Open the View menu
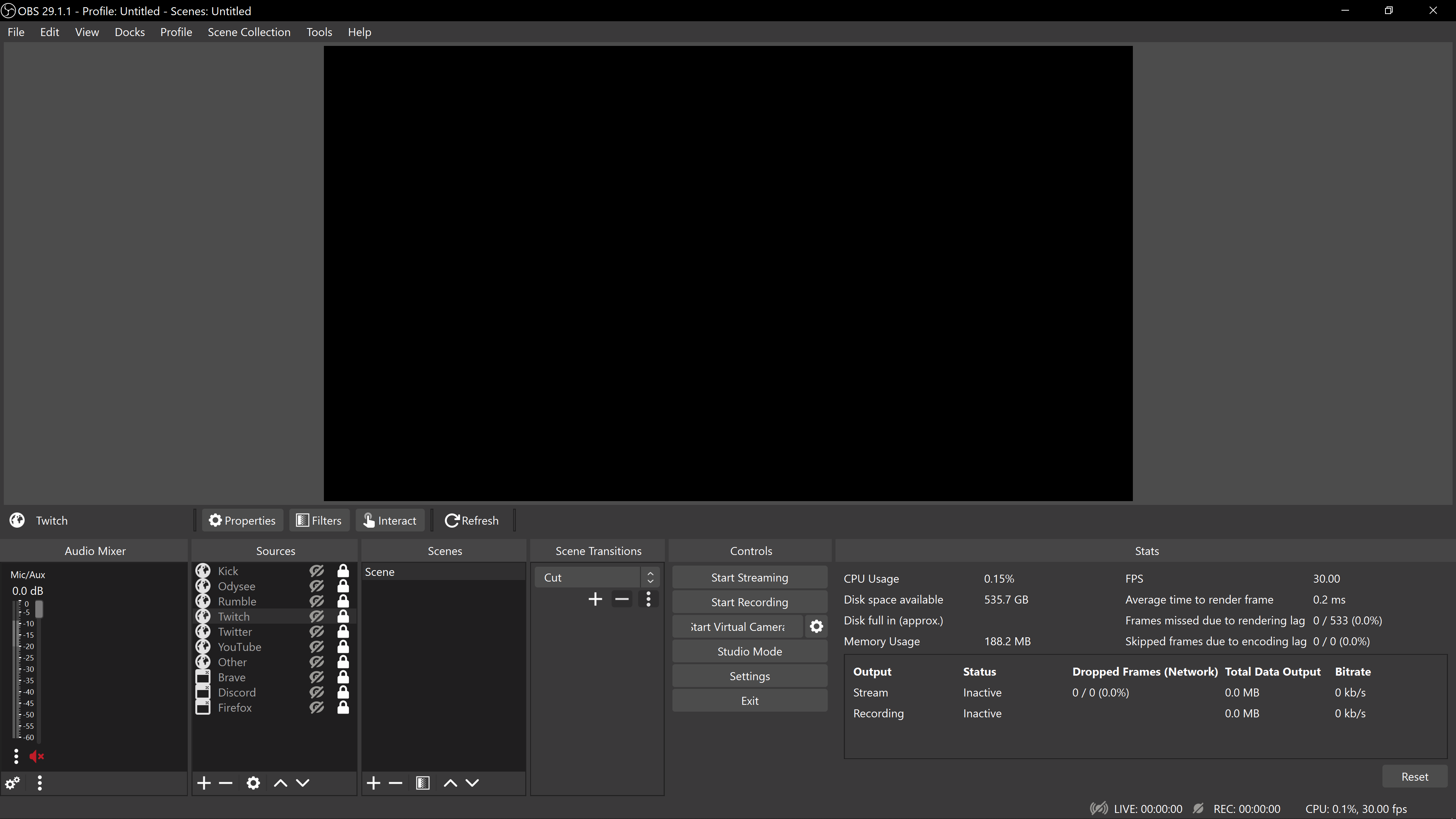Viewport: 1456px width, 819px height. pos(87,32)
